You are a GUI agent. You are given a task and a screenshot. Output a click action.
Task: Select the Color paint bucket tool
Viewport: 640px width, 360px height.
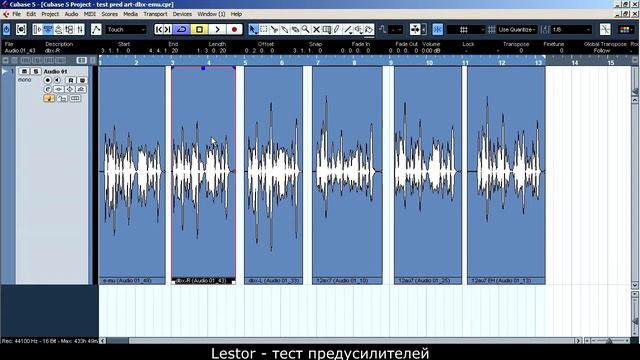(x=369, y=29)
